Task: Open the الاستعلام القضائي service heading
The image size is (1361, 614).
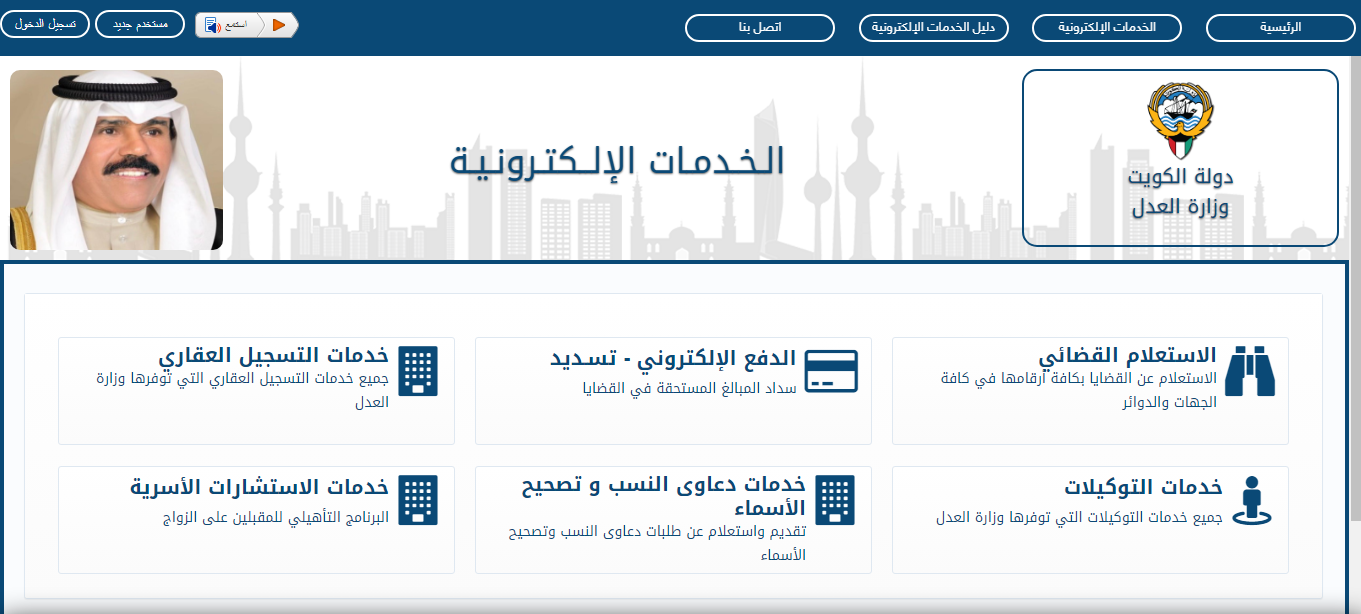Action: tap(1127, 356)
